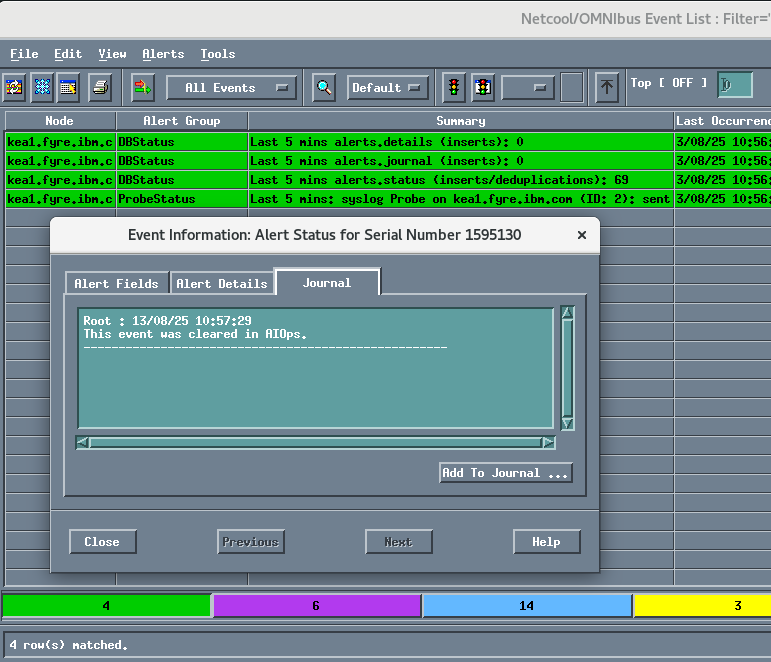Viewport: 771px width, 662px height.
Task: Click the blank square button beside empty dropdown
Action: 571,88
